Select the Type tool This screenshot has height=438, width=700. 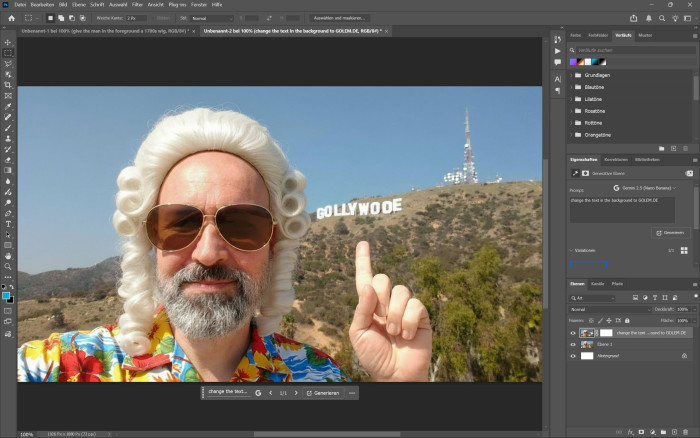point(8,224)
